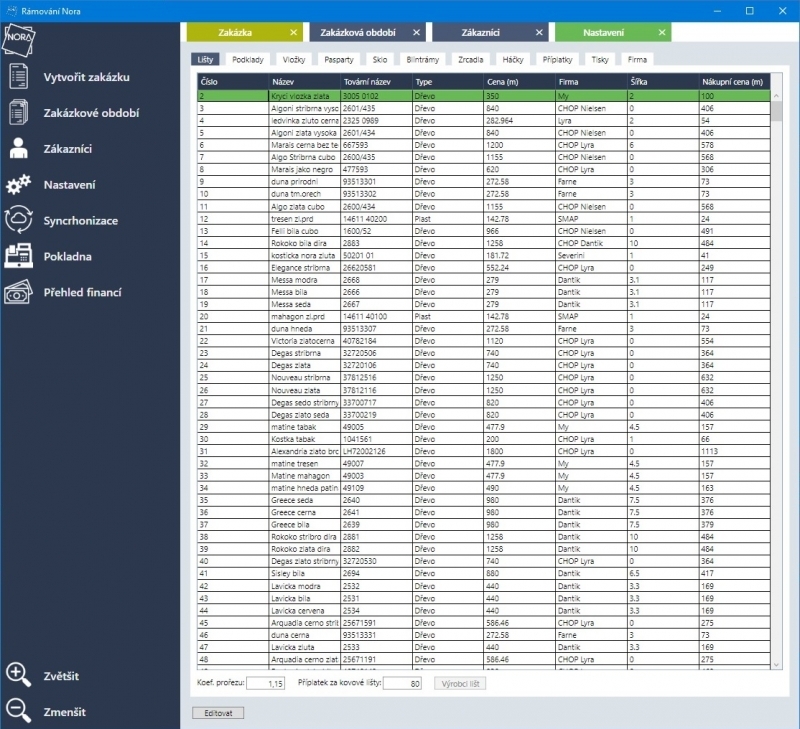Click the Synchronizace cloud icon
This screenshot has height=729, width=800.
(18, 220)
